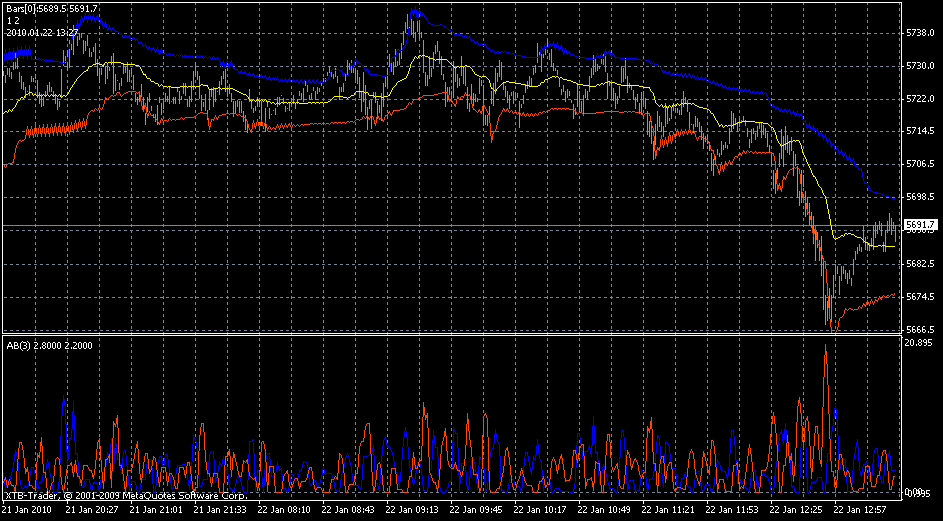The height and width of the screenshot is (521, 943).
Task: Click the 5730.0 price axis label
Action: (x=920, y=66)
